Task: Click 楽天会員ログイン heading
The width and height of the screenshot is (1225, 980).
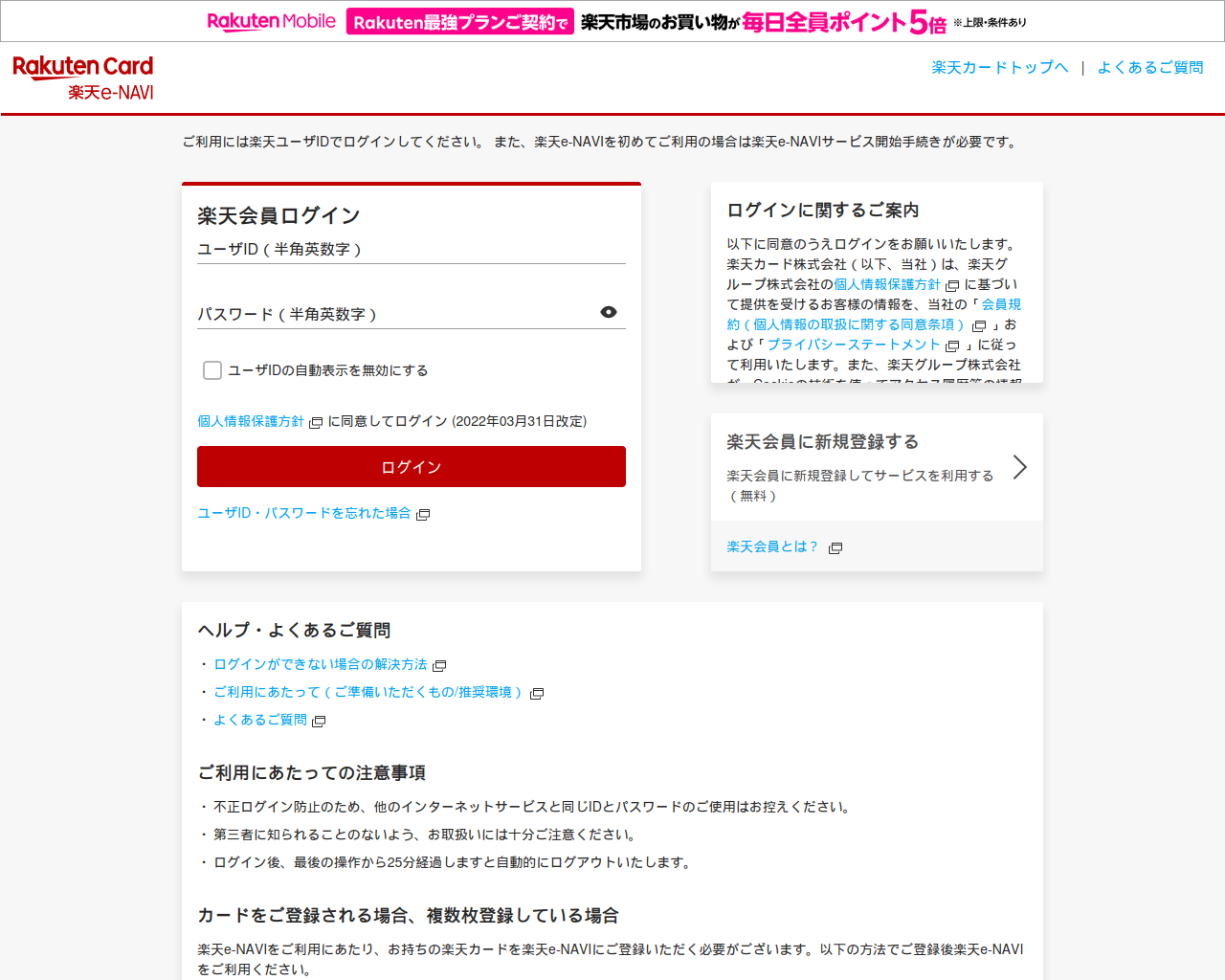Action: click(x=278, y=215)
